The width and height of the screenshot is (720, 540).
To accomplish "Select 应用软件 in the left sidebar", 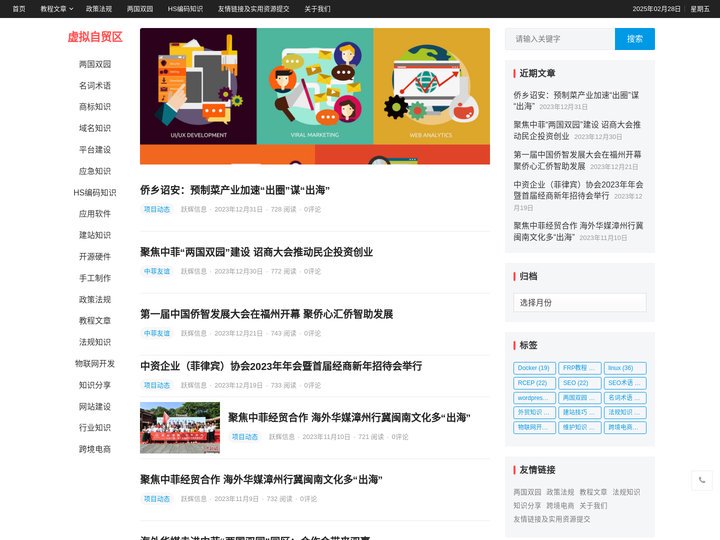I will click(95, 214).
